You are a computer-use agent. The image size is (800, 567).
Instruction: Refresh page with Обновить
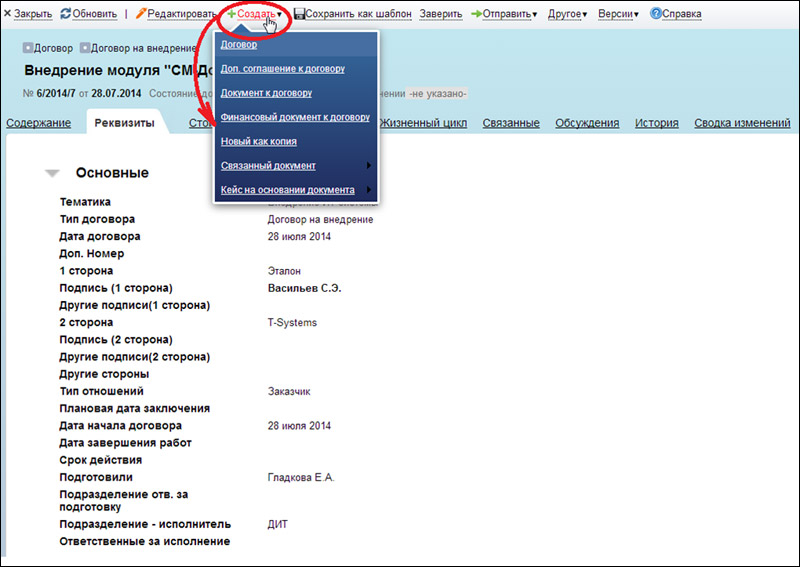pos(94,14)
